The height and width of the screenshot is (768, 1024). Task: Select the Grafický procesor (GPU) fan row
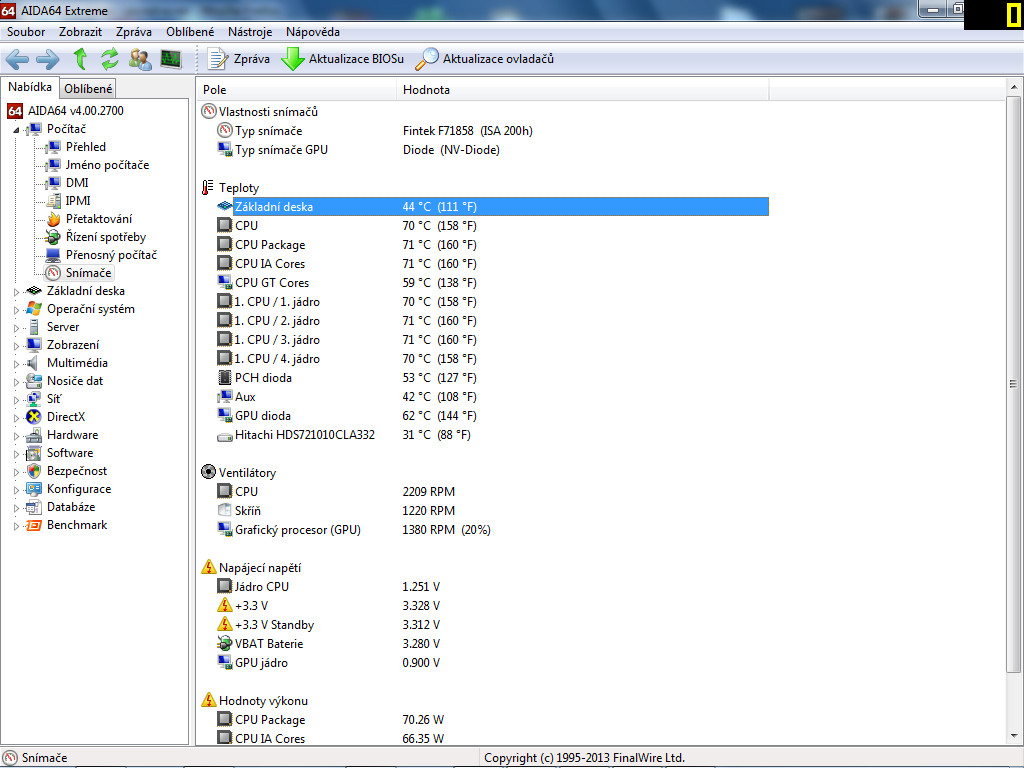(492, 530)
